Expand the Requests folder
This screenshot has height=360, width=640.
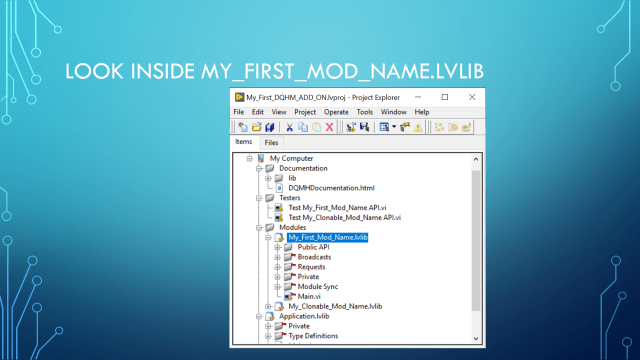[x=278, y=267]
